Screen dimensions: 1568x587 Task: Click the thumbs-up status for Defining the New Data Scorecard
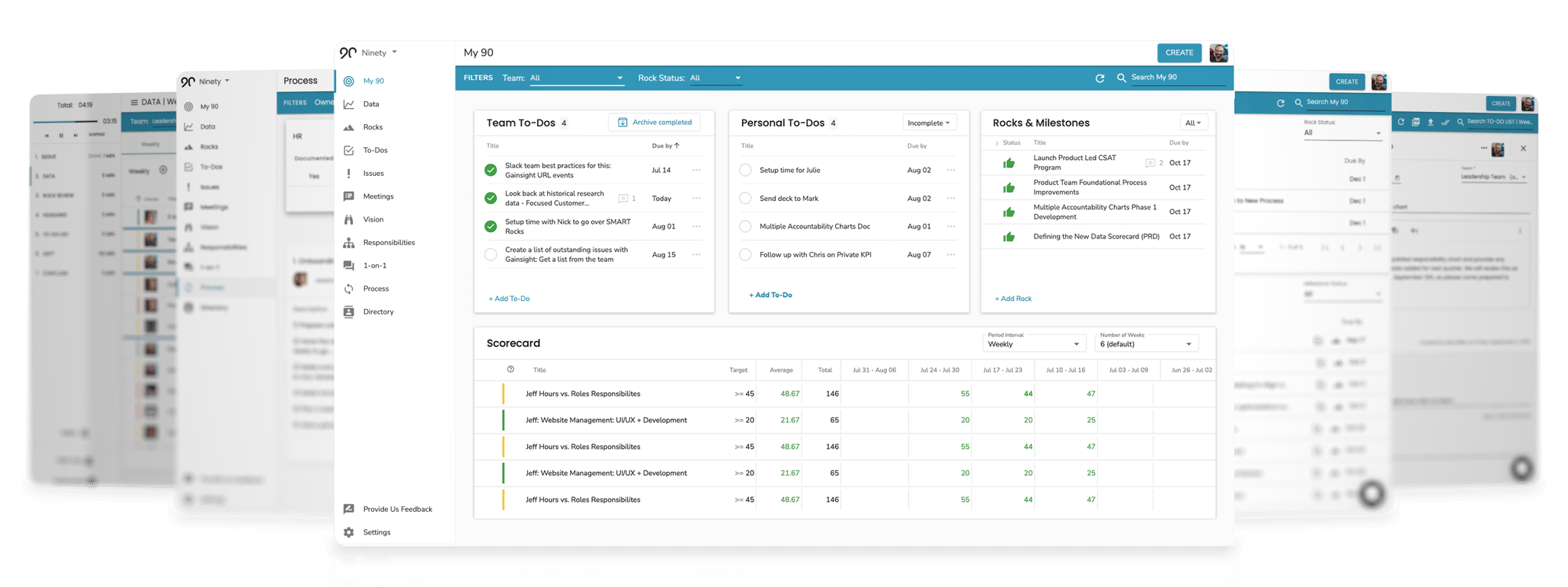[1009, 237]
